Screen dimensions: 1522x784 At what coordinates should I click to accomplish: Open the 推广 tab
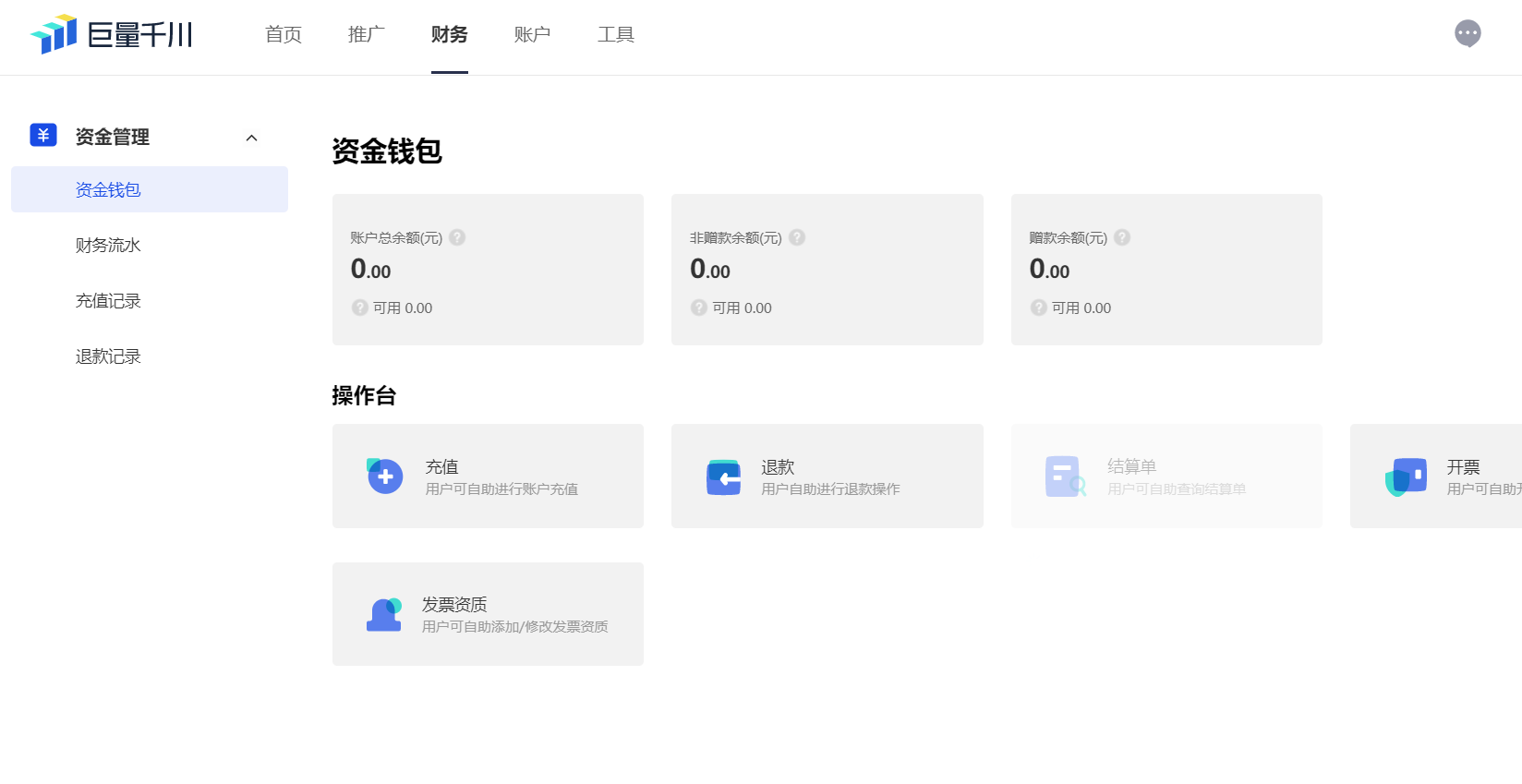click(x=367, y=35)
